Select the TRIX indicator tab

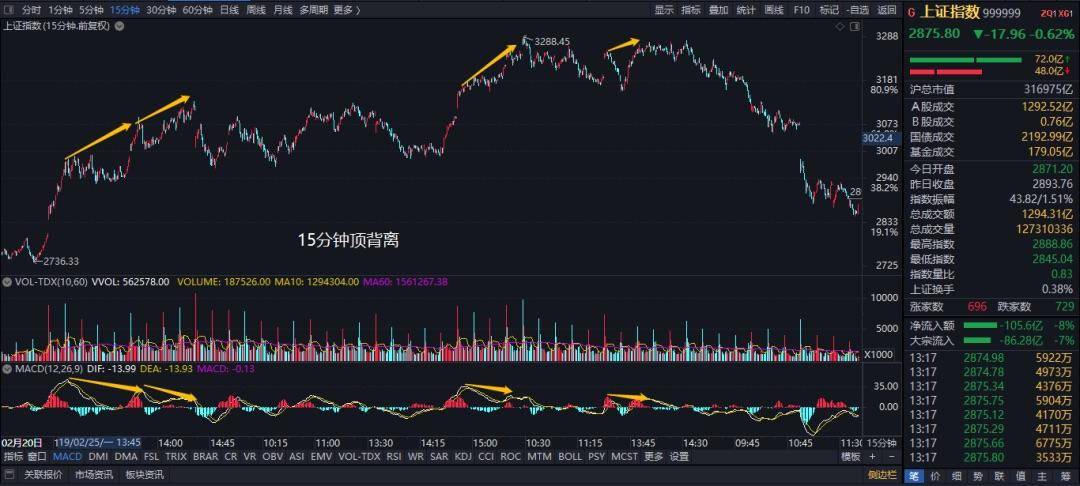[x=176, y=456]
